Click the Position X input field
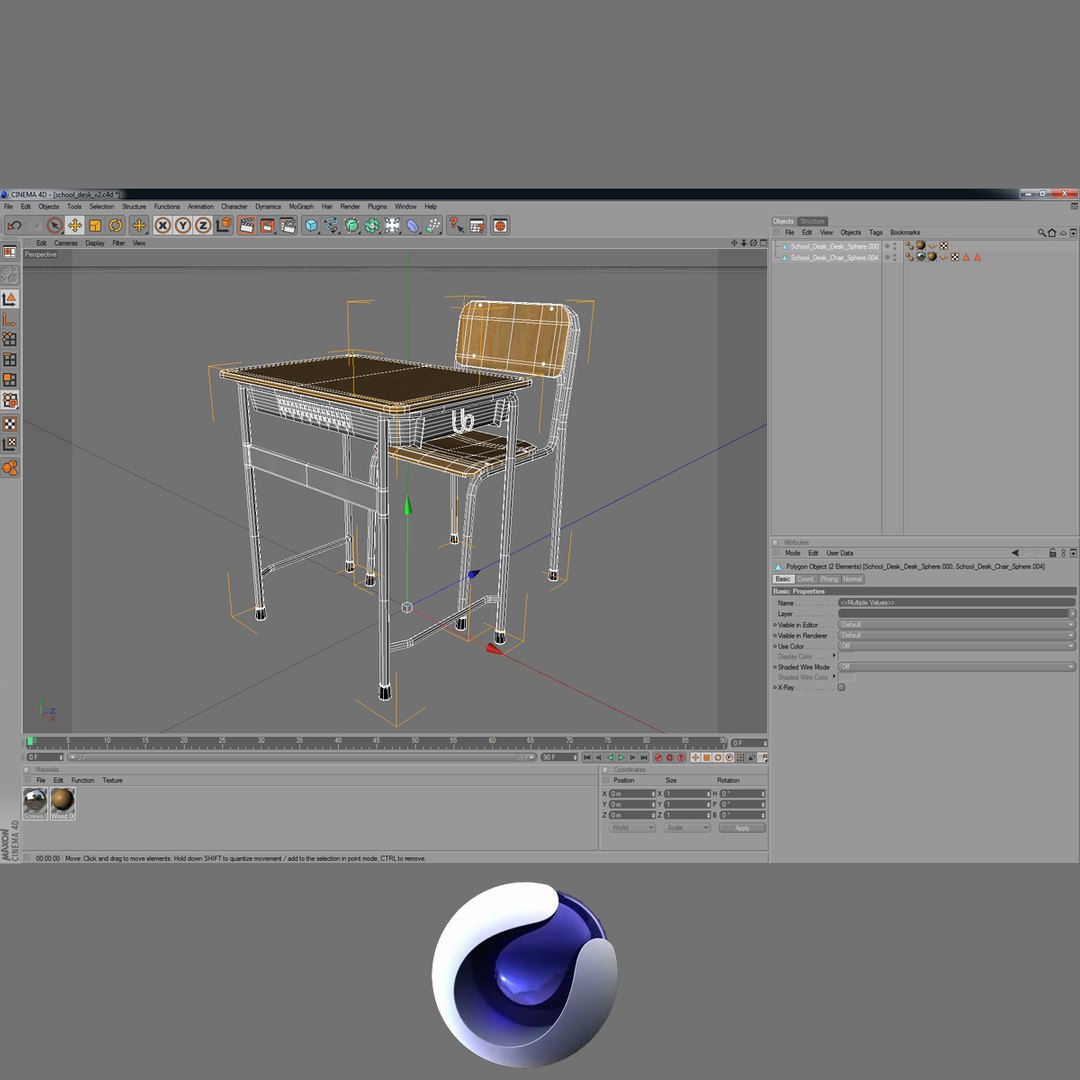Viewport: 1080px width, 1080px height. [x=632, y=794]
